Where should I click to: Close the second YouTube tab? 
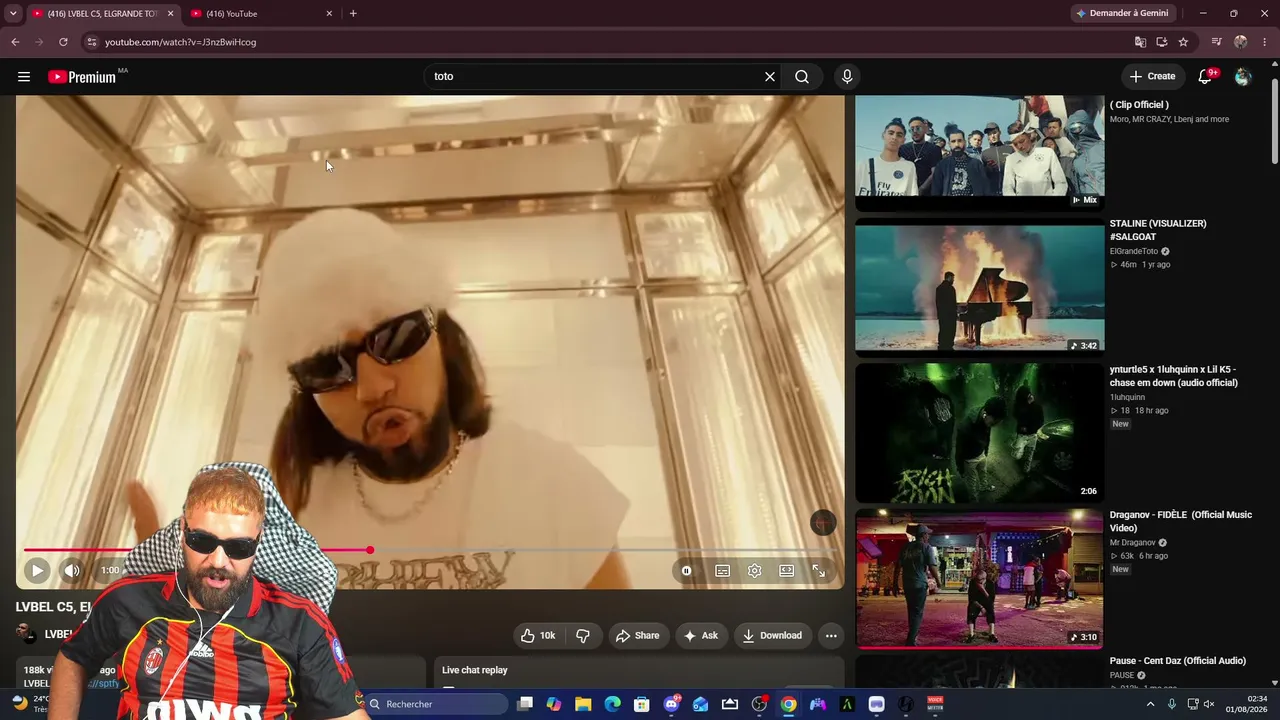click(x=329, y=14)
